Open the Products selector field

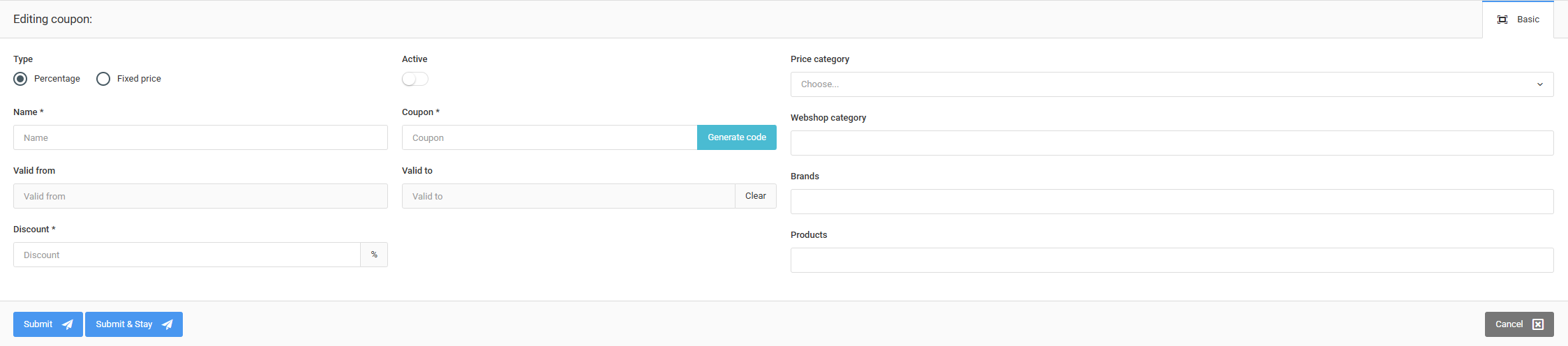click(1172, 260)
